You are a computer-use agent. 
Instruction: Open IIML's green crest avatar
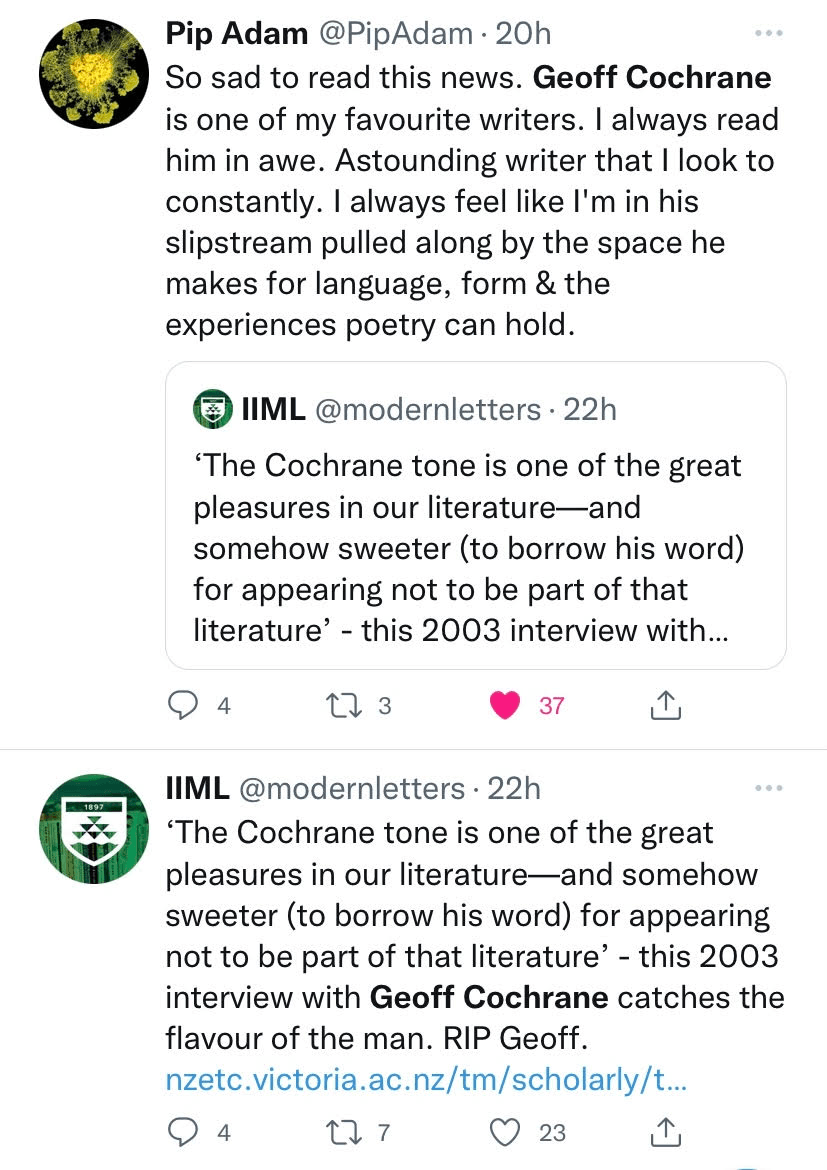87,829
